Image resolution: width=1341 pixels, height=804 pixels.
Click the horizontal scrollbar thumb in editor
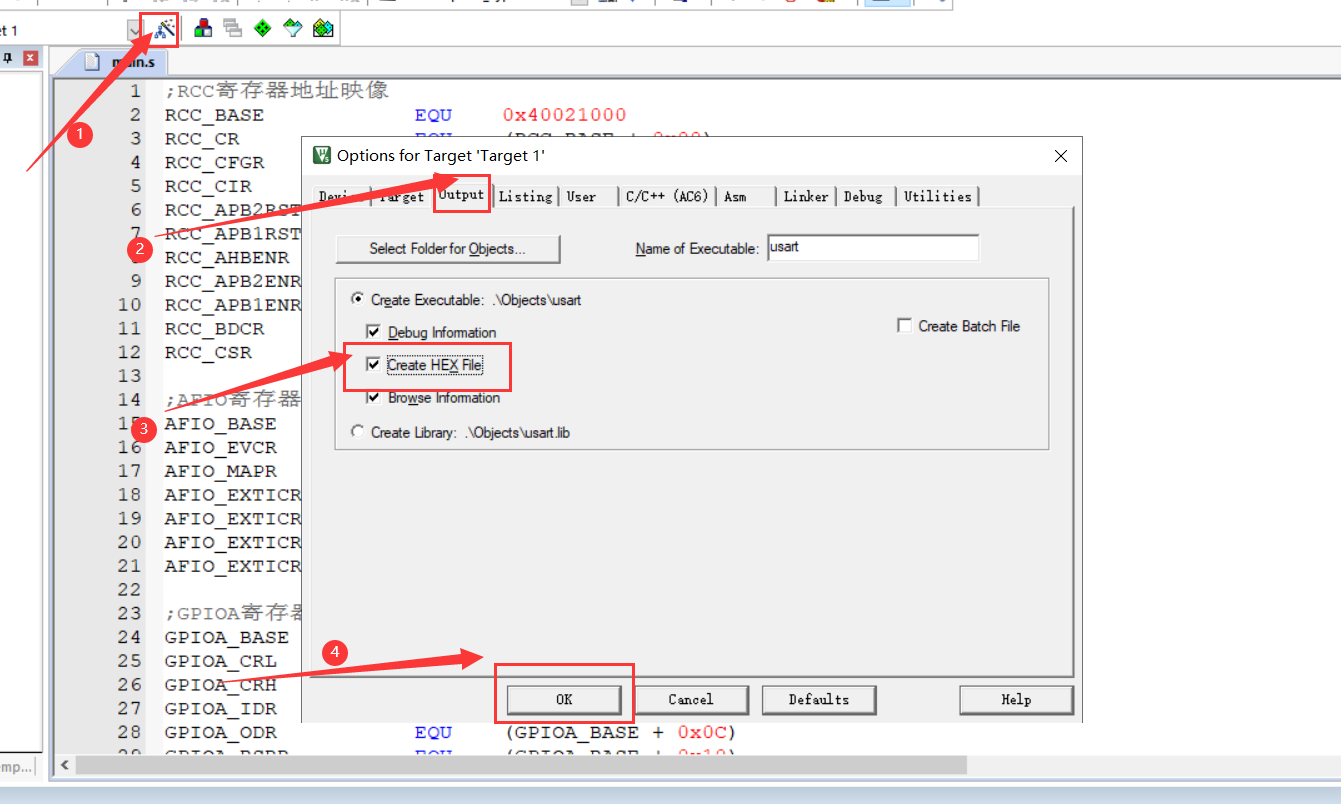tap(521, 765)
